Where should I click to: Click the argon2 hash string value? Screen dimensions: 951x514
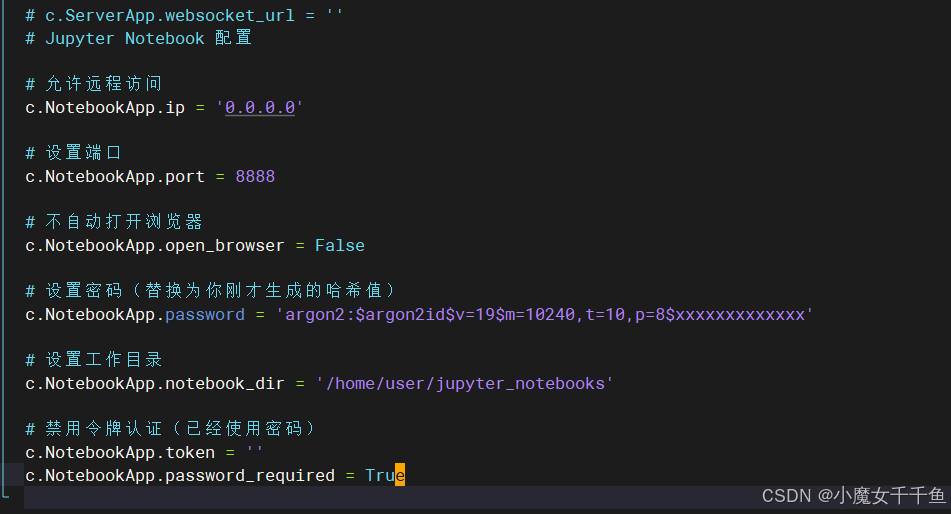tap(544, 314)
